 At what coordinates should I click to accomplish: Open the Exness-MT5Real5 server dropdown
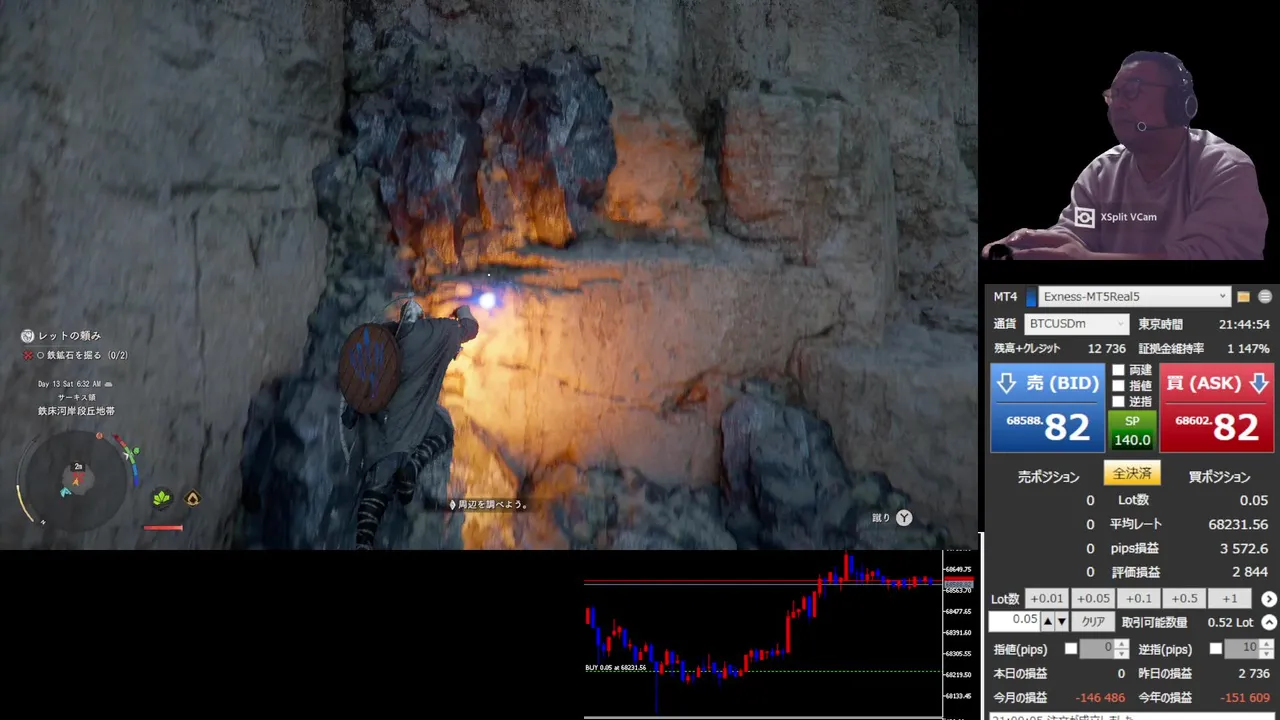pyautogui.click(x=1134, y=297)
